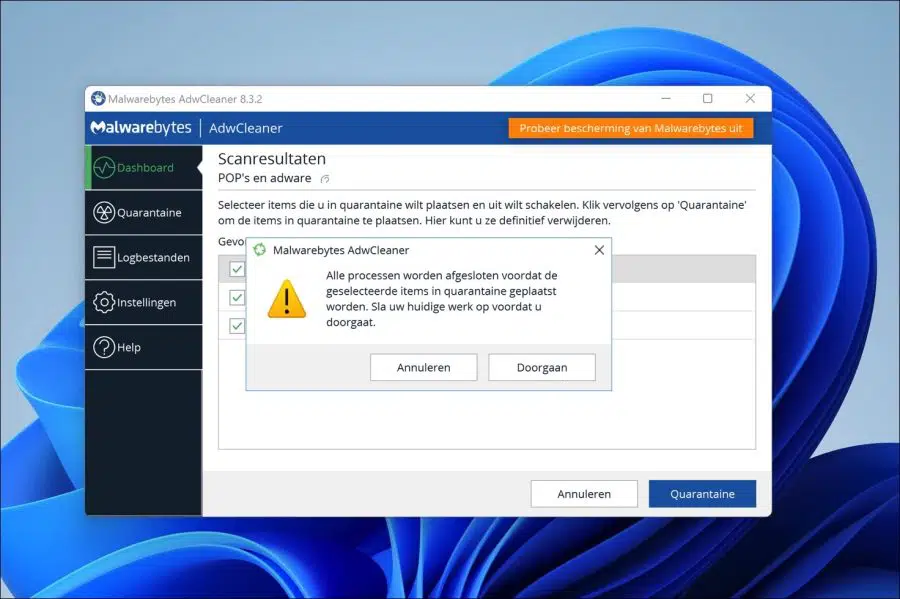900x599 pixels.
Task: Open the Help section in the sidebar
Action: (144, 347)
